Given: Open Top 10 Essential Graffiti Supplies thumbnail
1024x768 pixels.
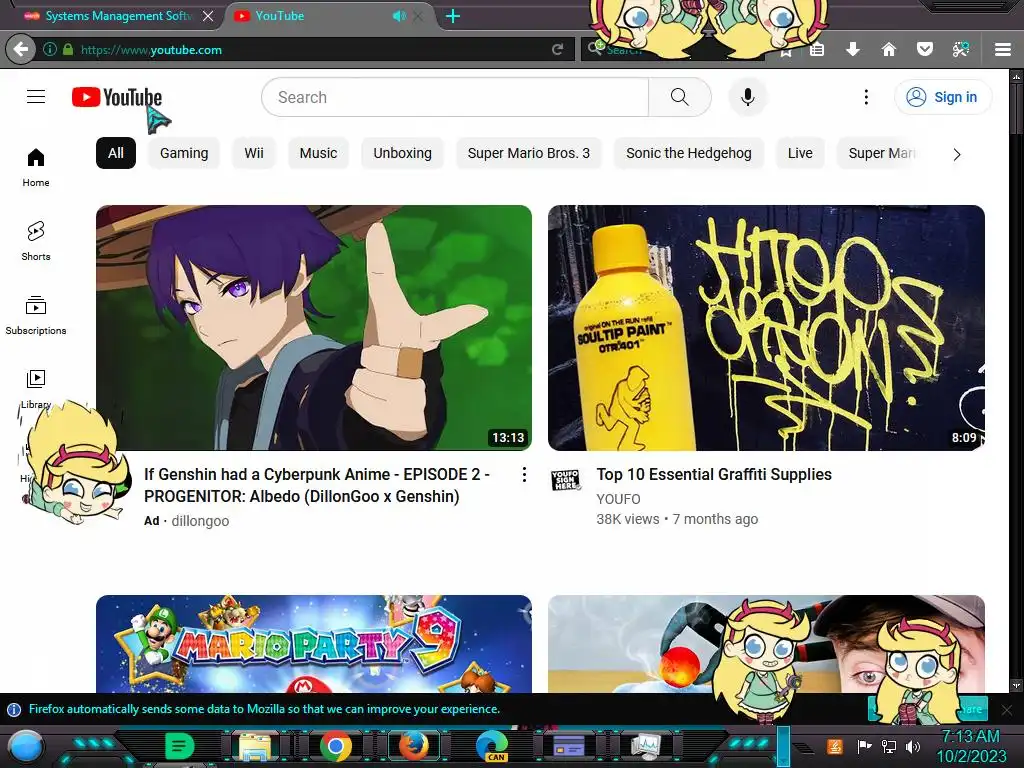Looking at the screenshot, I should point(766,328).
